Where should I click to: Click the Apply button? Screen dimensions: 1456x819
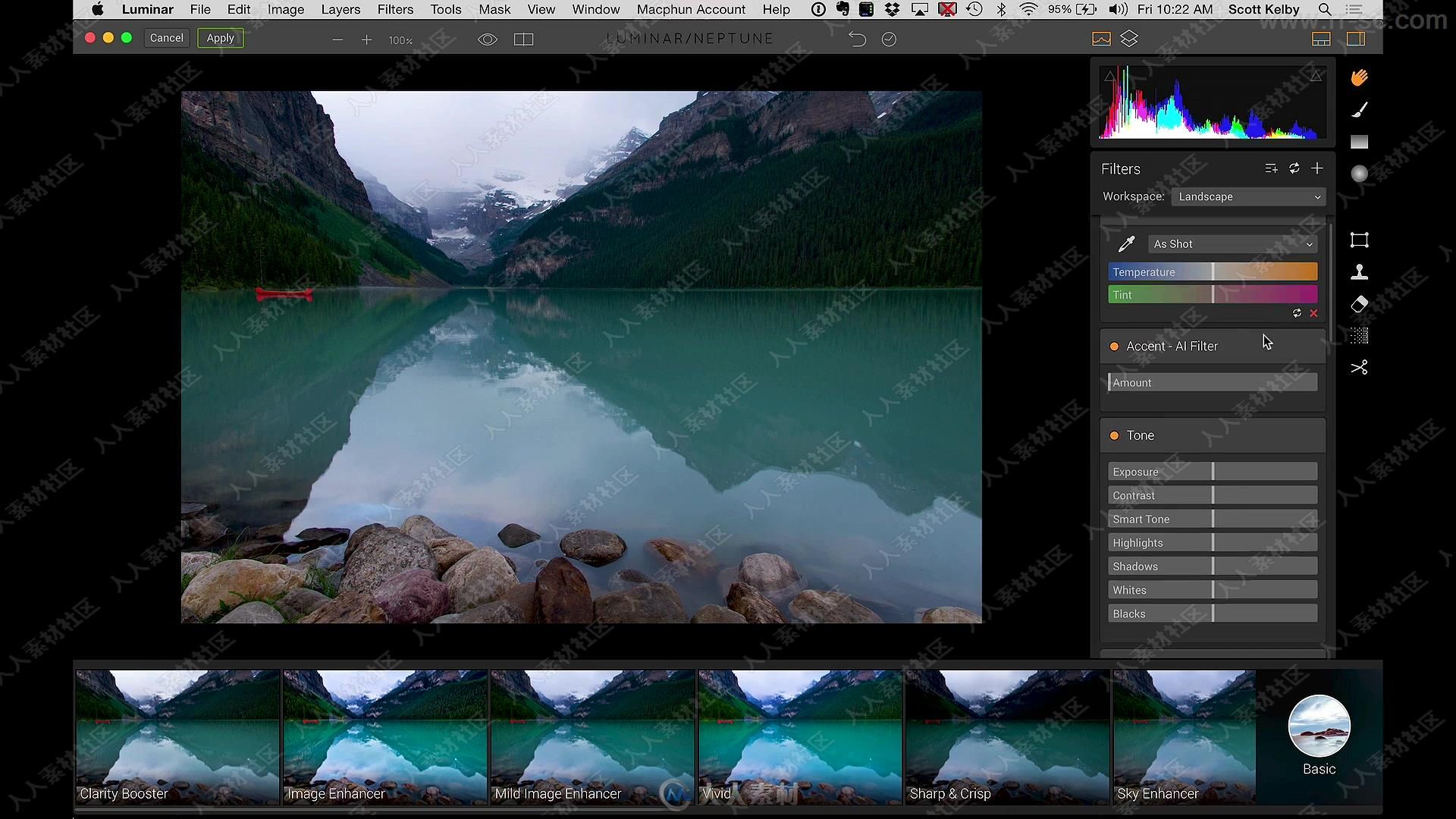[221, 37]
